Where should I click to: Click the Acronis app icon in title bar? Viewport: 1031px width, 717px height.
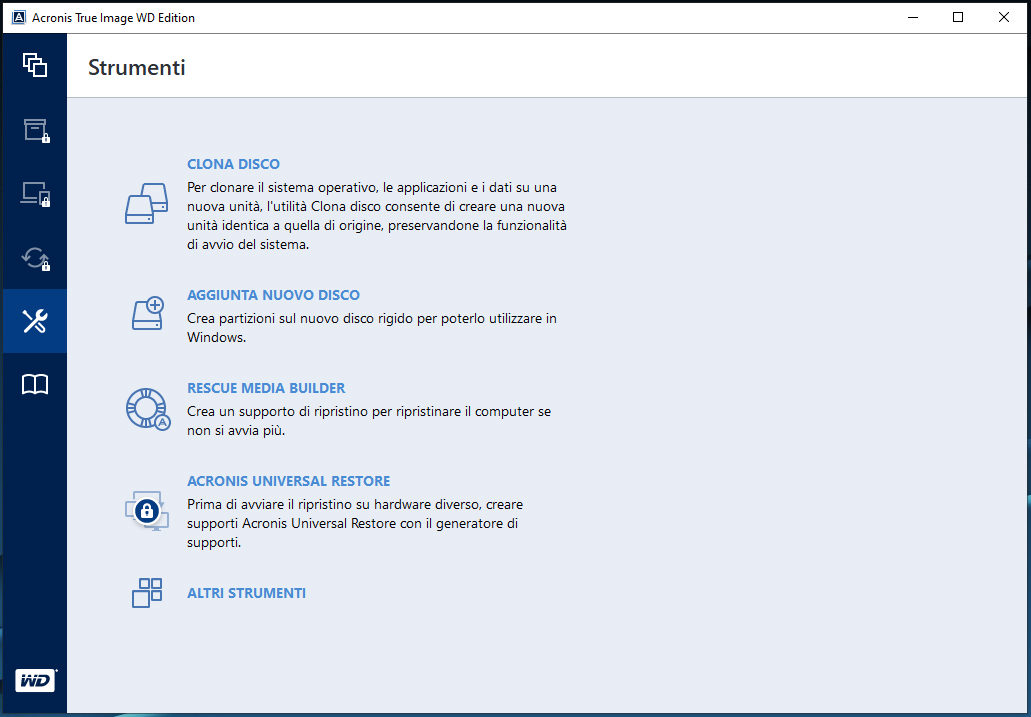18,17
